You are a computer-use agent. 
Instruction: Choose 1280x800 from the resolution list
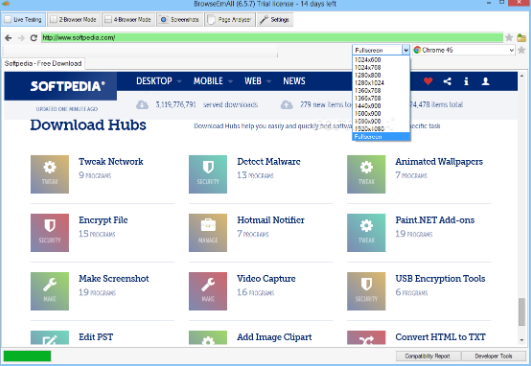[381, 75]
